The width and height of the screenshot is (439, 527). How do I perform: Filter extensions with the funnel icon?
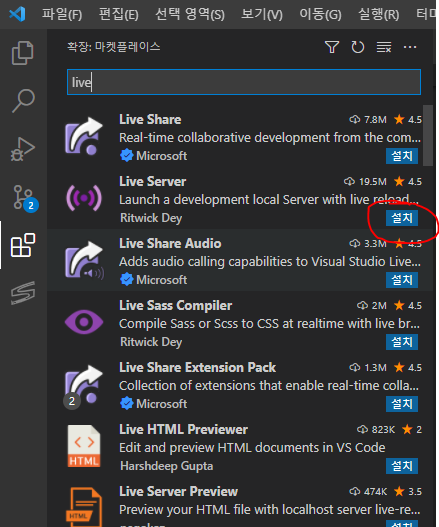click(332, 47)
